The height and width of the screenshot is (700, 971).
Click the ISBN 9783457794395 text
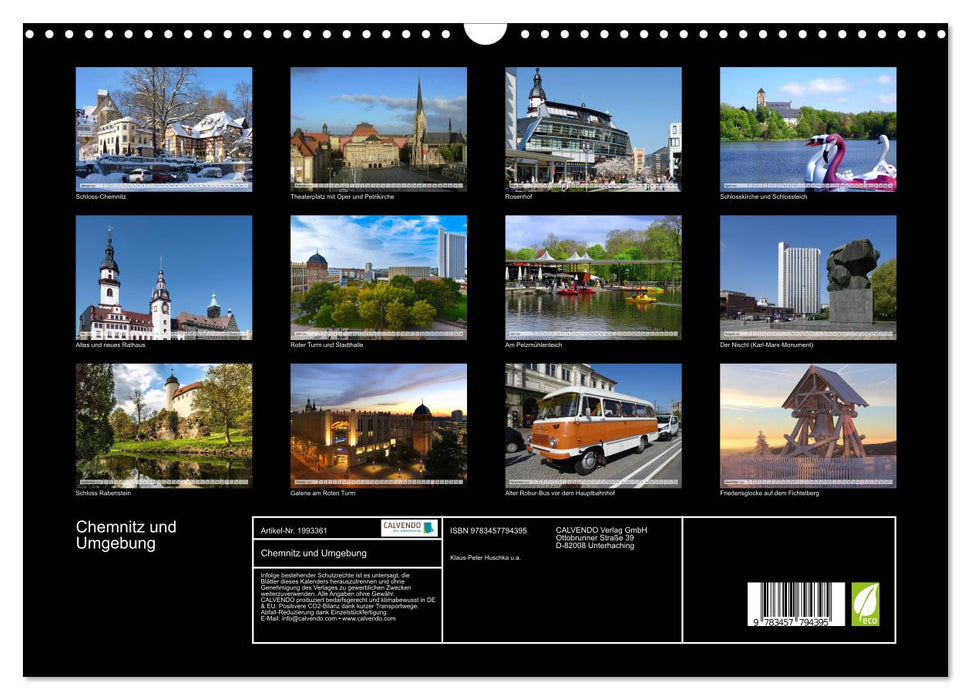coord(487,531)
